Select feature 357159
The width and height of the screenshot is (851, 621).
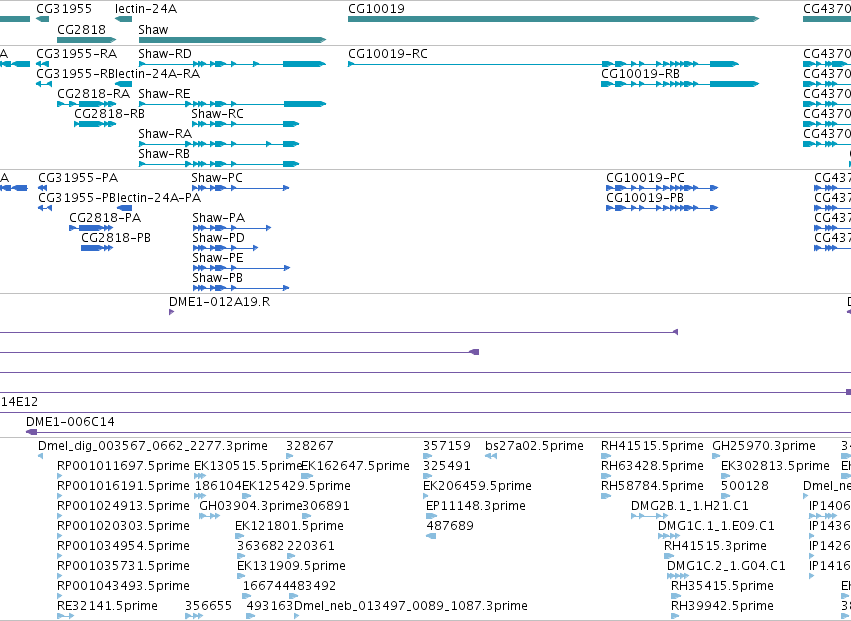tap(428, 456)
